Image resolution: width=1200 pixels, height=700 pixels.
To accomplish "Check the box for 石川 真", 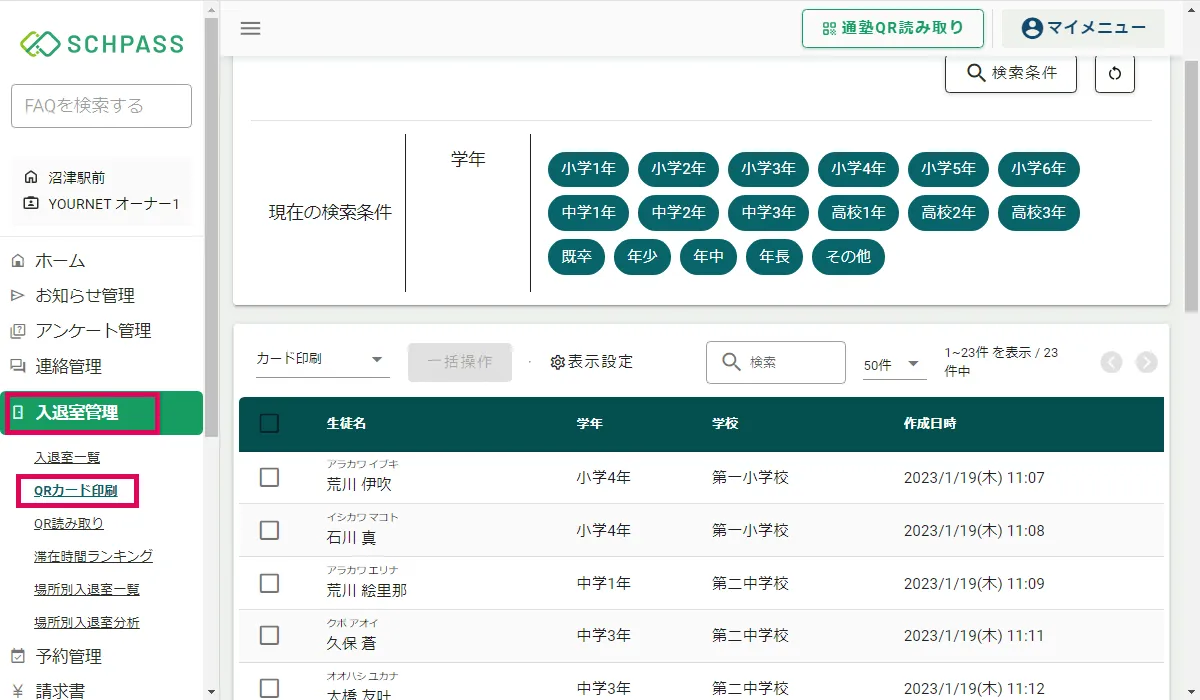I will 269,530.
